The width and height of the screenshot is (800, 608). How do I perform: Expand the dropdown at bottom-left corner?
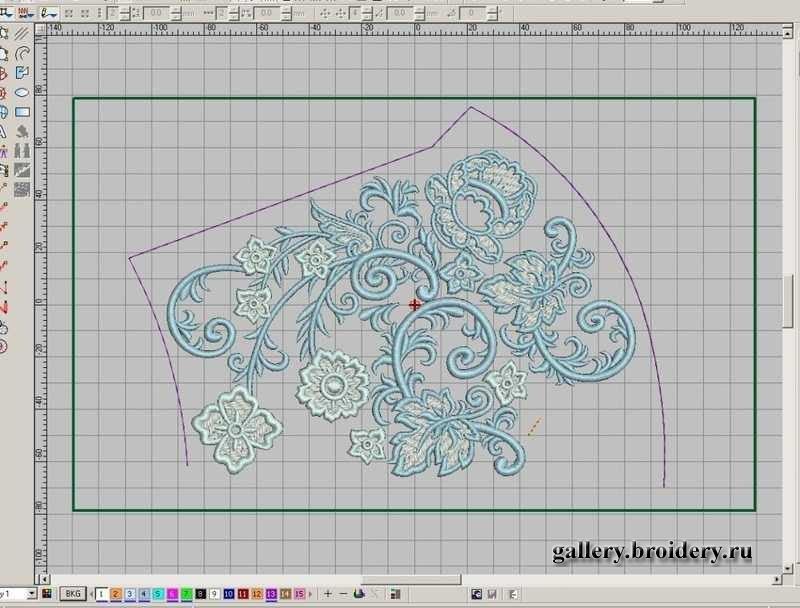(x=32, y=594)
